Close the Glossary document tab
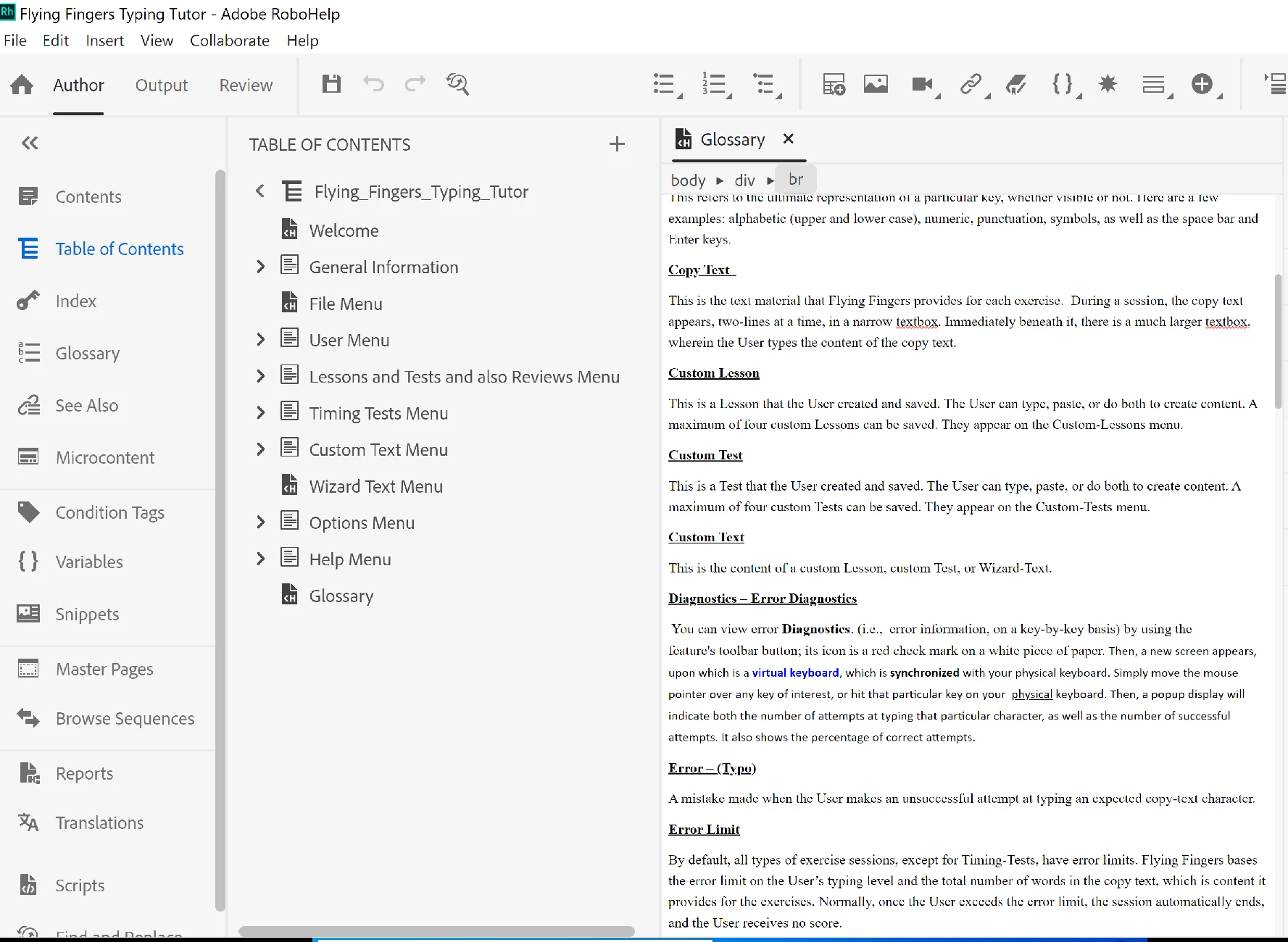Viewport: 1288px width, 942px height. pyautogui.click(x=789, y=138)
